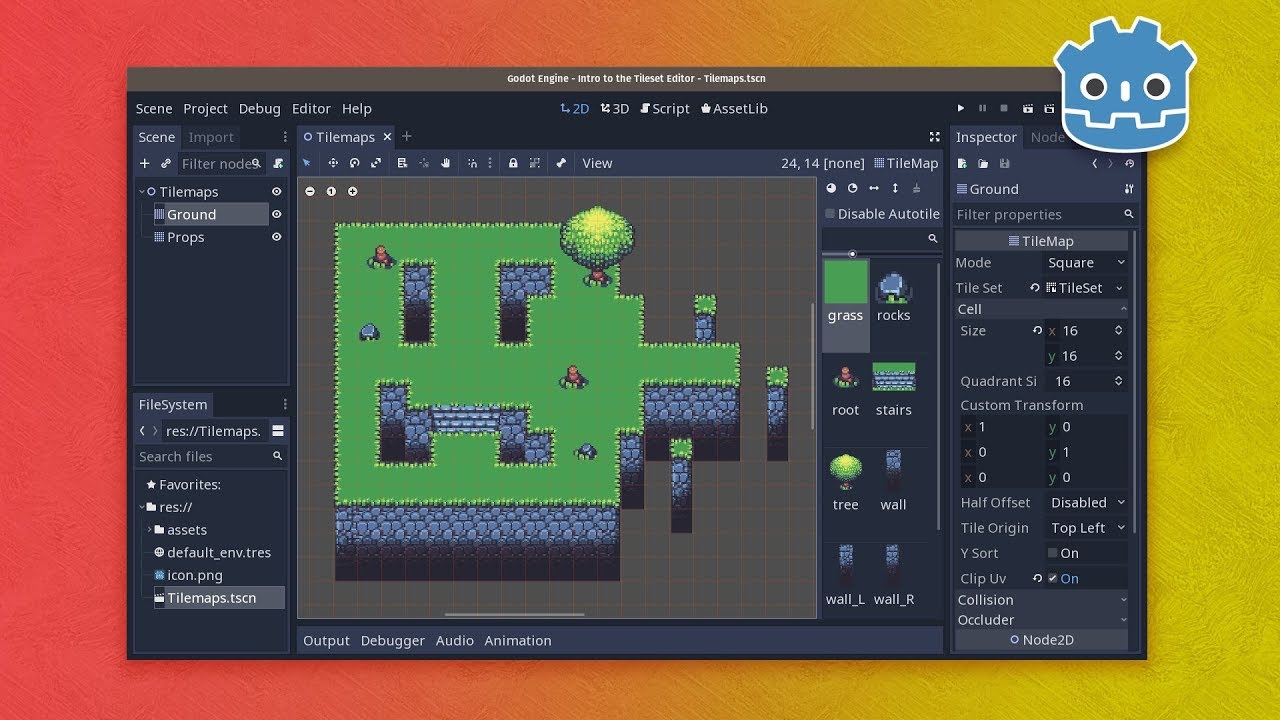
Task: Uncheck the Clip Uv checkbox
Action: click(1052, 578)
